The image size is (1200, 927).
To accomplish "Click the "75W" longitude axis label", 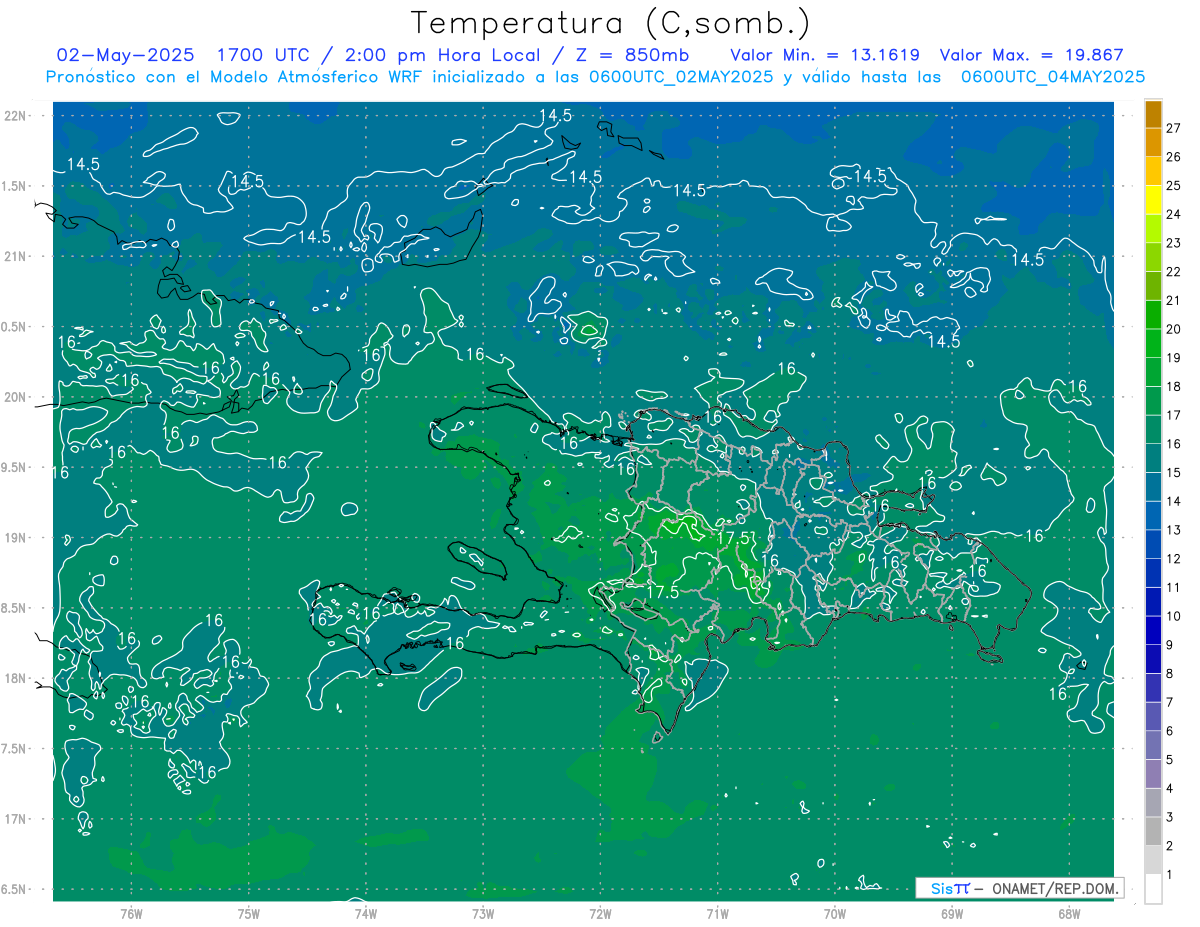I will [248, 913].
